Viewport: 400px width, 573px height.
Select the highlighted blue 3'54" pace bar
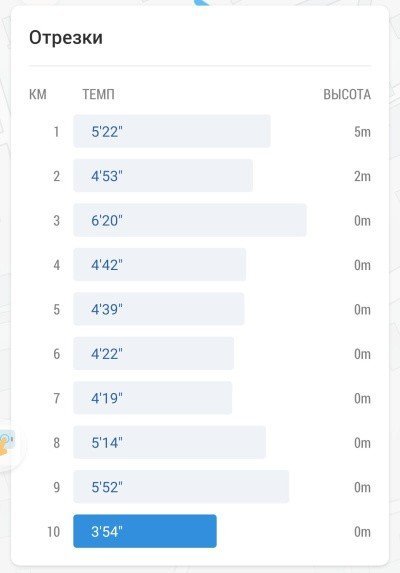coord(145,531)
